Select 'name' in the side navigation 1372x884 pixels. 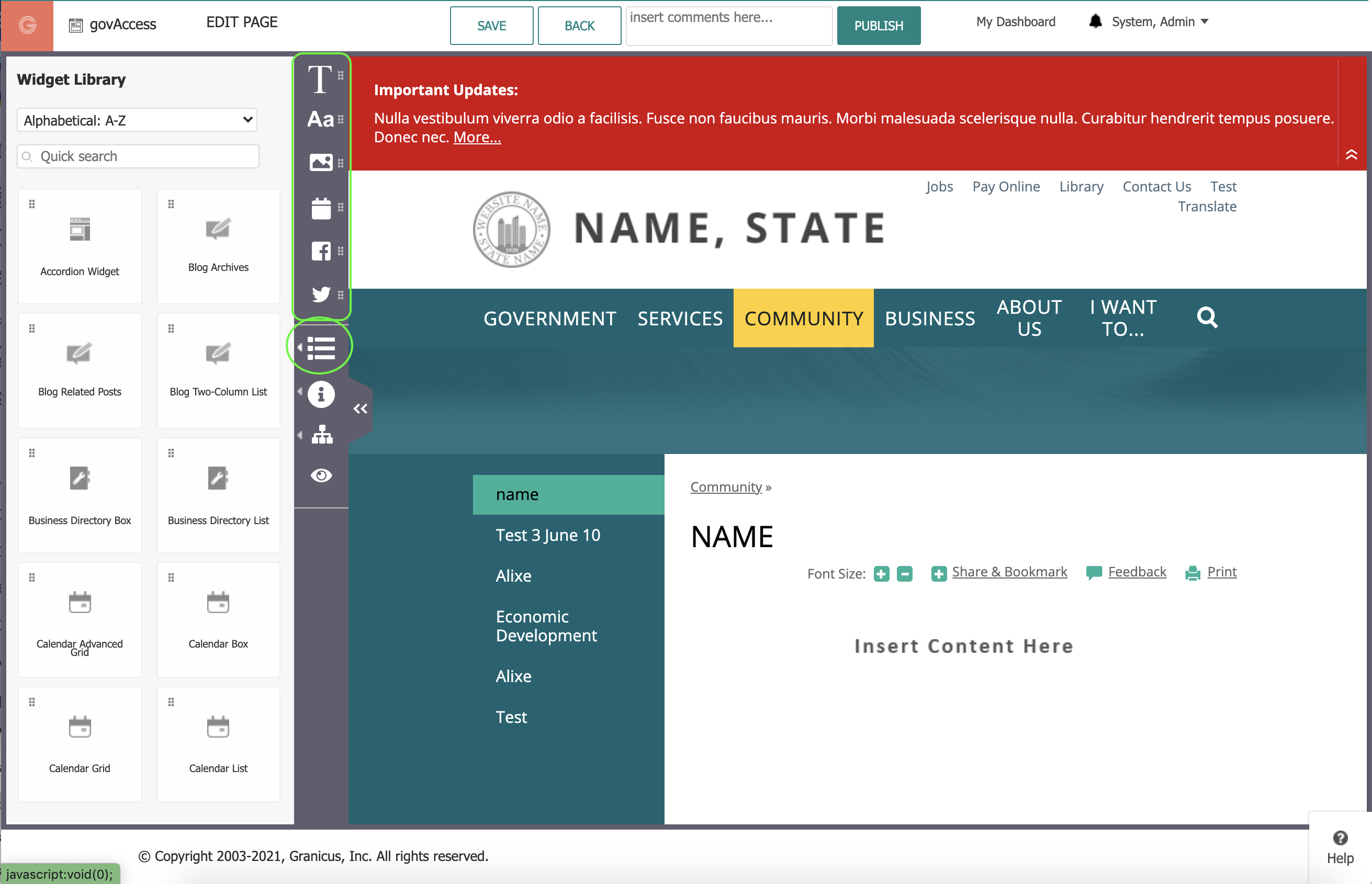568,495
